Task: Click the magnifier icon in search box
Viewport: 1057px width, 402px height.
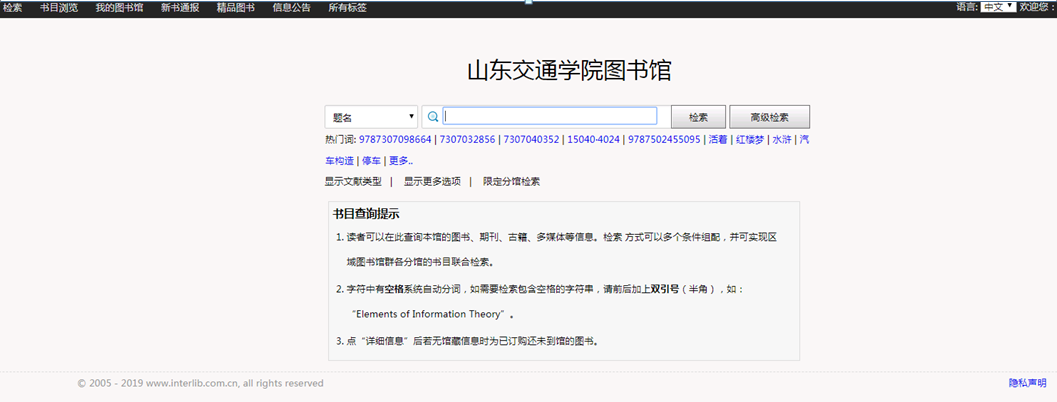Action: click(433, 117)
